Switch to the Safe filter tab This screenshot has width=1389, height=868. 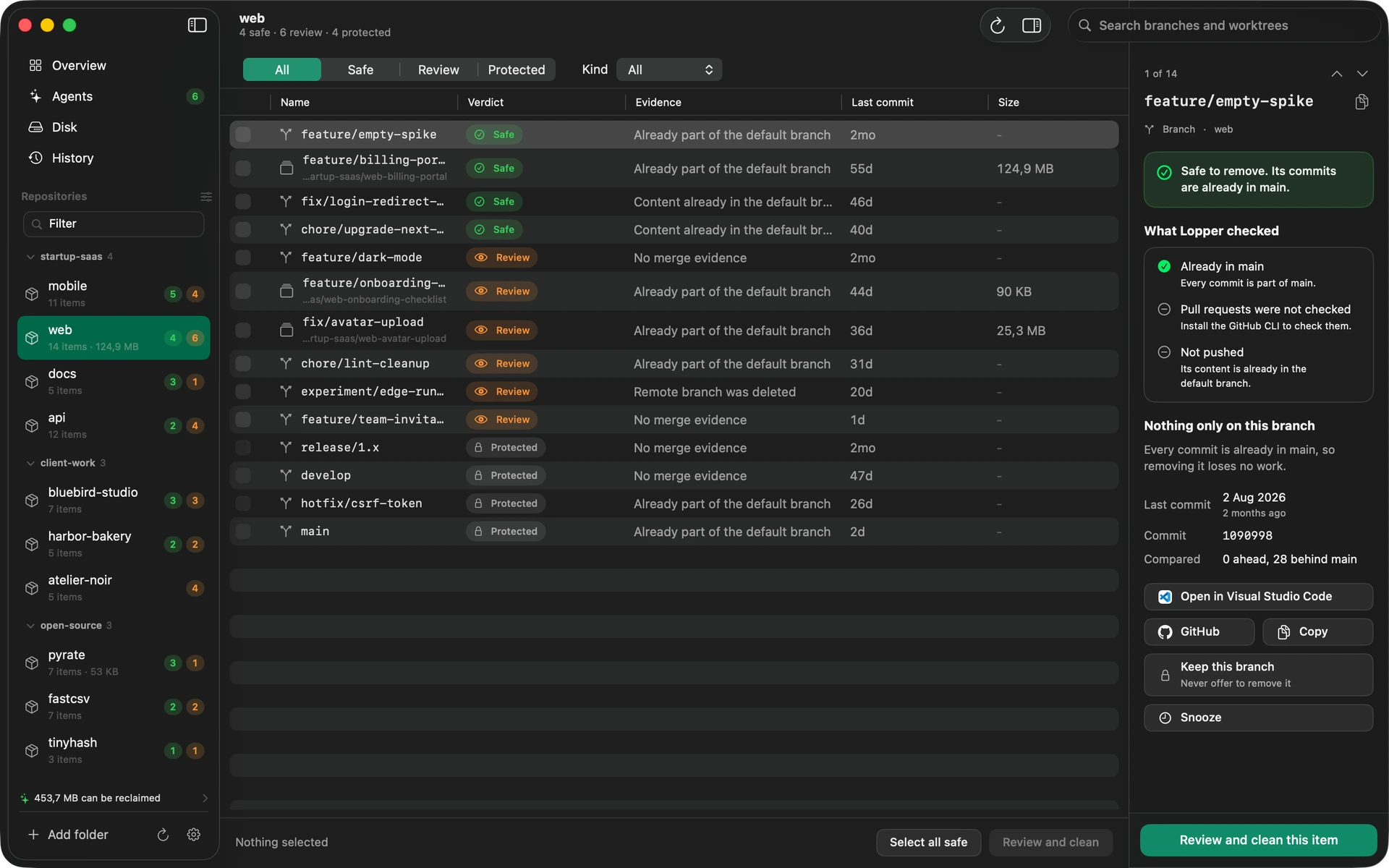coord(360,69)
